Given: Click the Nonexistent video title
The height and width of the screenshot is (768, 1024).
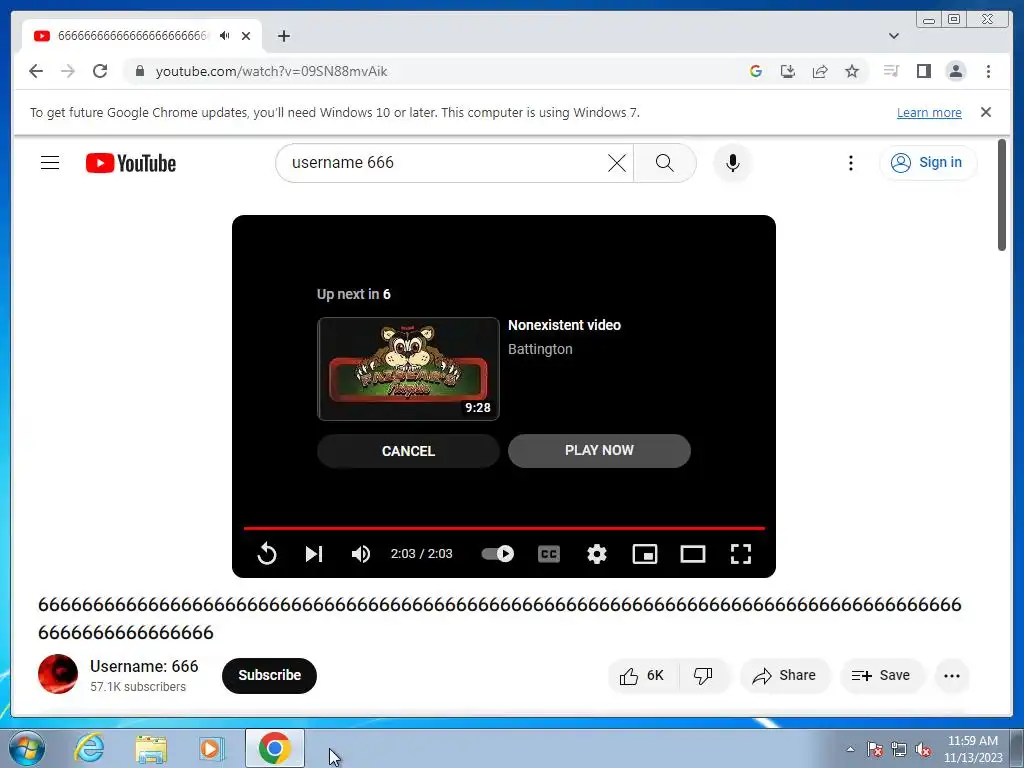Looking at the screenshot, I should point(564,325).
